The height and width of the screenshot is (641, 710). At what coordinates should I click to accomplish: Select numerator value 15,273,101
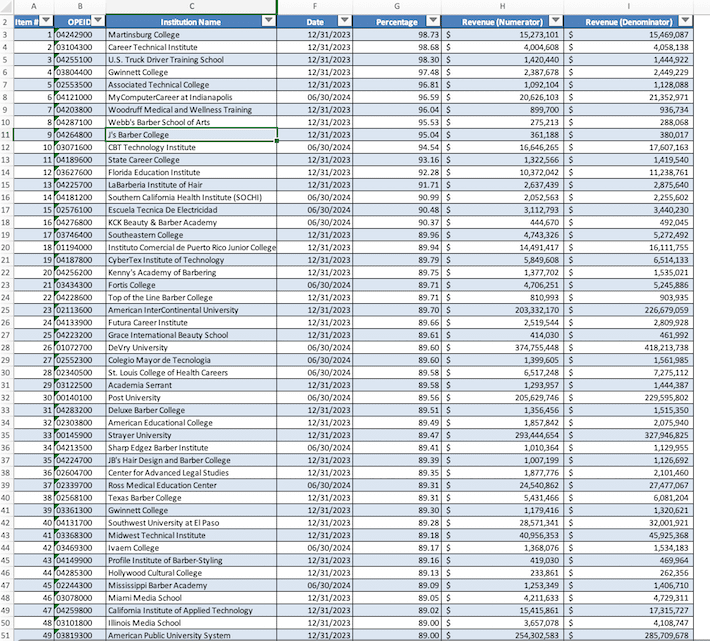pos(502,35)
